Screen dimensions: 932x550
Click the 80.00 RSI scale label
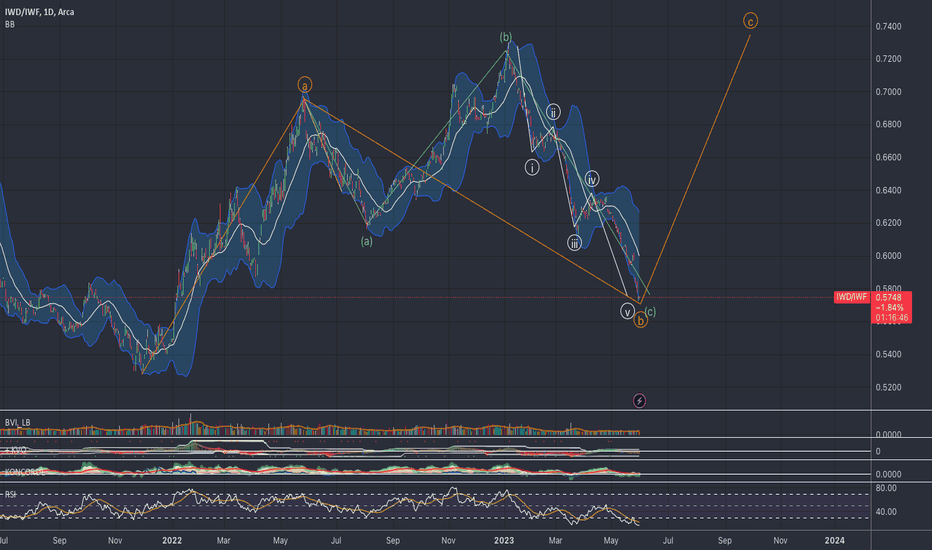point(886,488)
